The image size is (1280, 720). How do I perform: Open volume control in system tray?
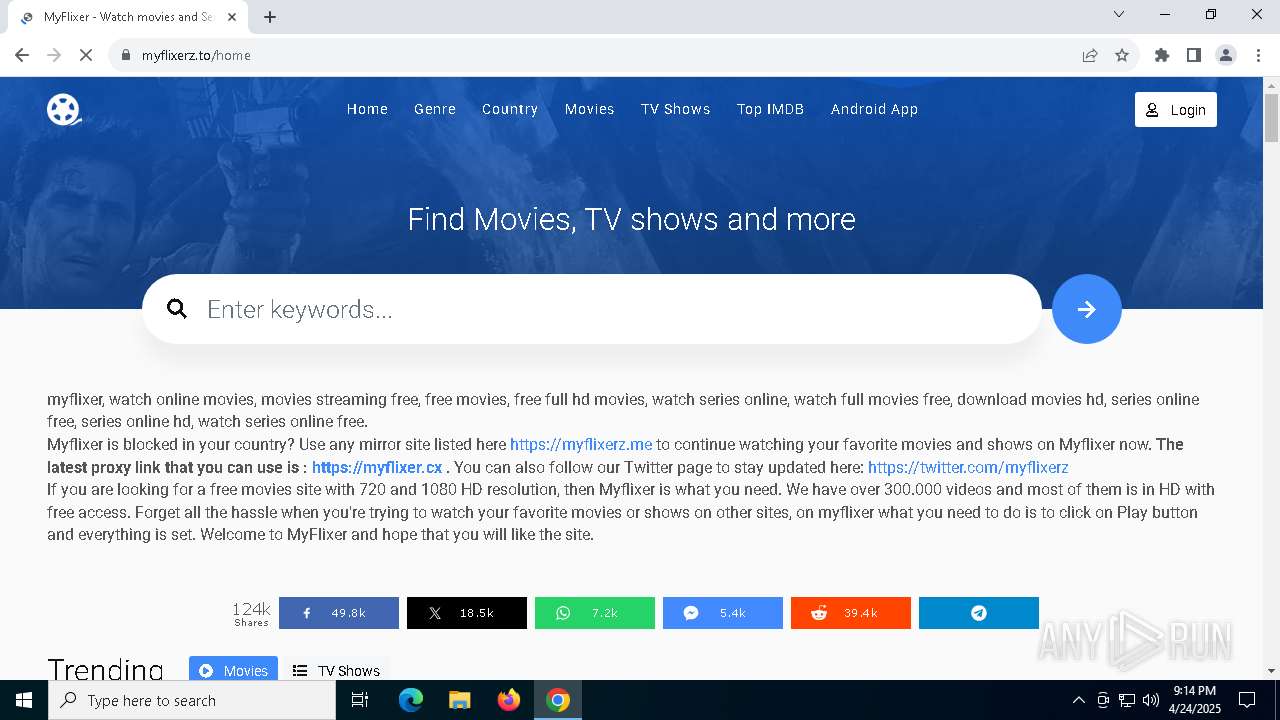(1151, 700)
